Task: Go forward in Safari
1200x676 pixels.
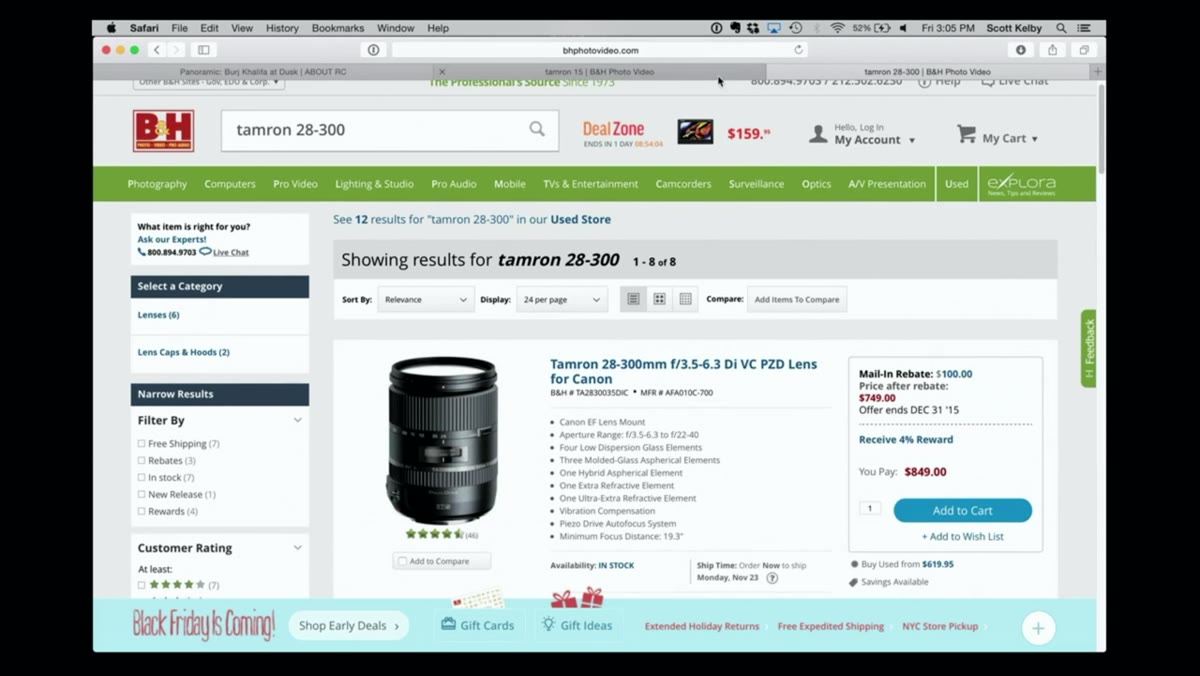Action: tap(176, 50)
